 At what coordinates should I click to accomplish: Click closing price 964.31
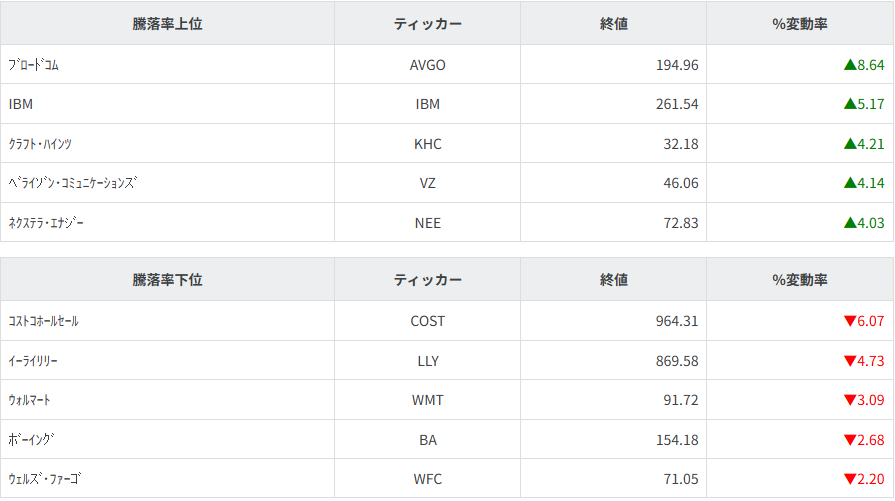(x=676, y=321)
